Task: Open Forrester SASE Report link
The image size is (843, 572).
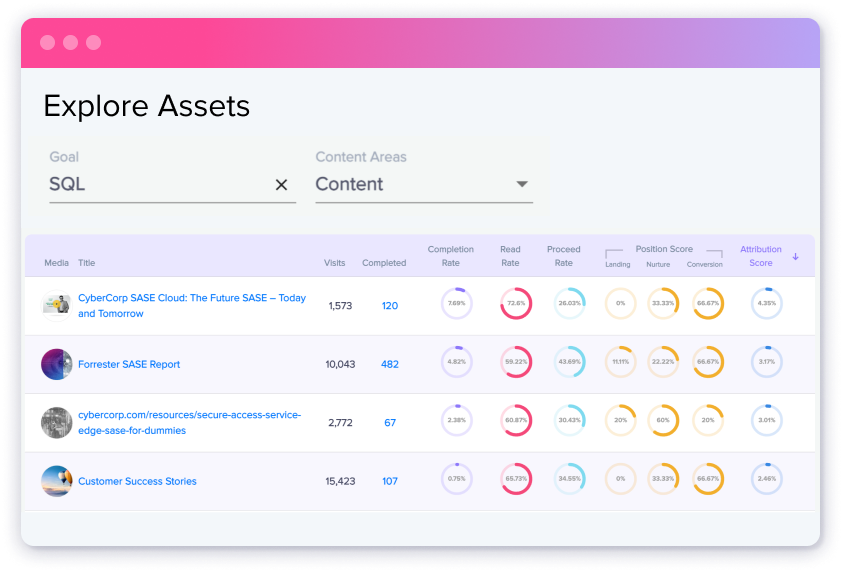Action: (x=129, y=364)
